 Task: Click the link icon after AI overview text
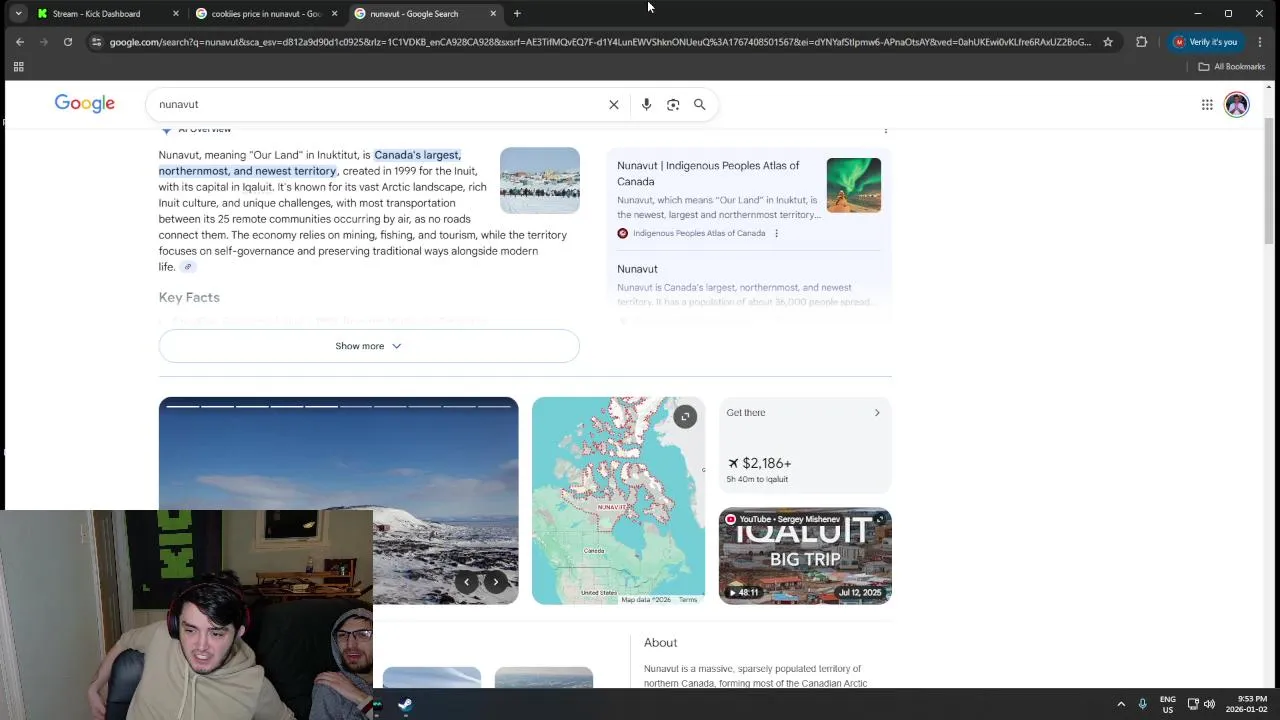[187, 267]
